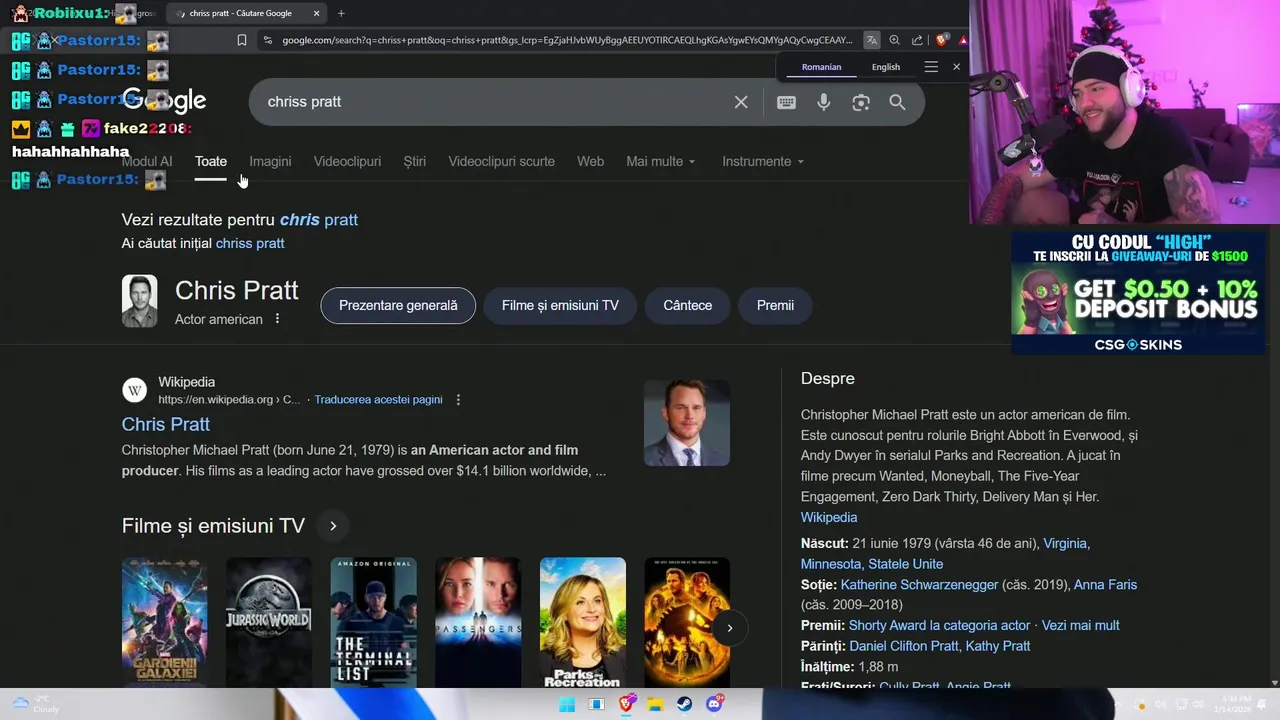The height and width of the screenshot is (720, 1280).
Task: Bookmark this page in the toolbar
Action: point(242,40)
